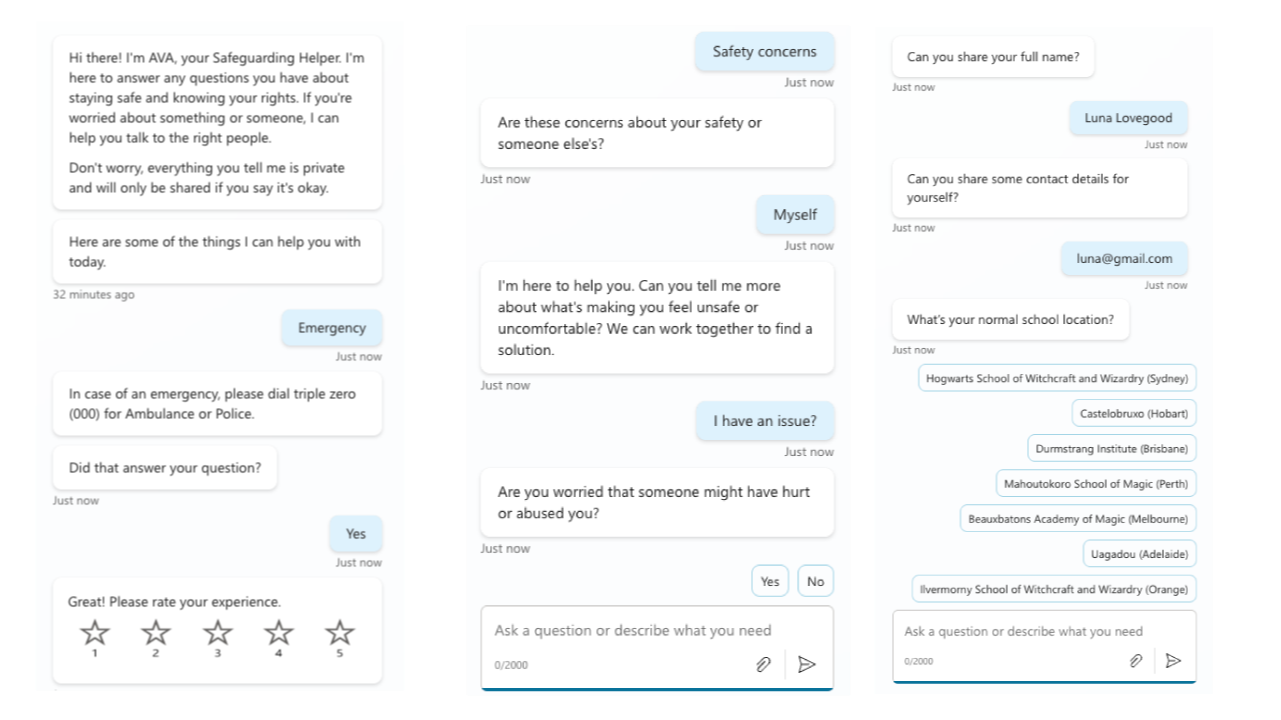The width and height of the screenshot is (1281, 720).
Task: Focus the middle chat message input field
Action: (x=632, y=631)
